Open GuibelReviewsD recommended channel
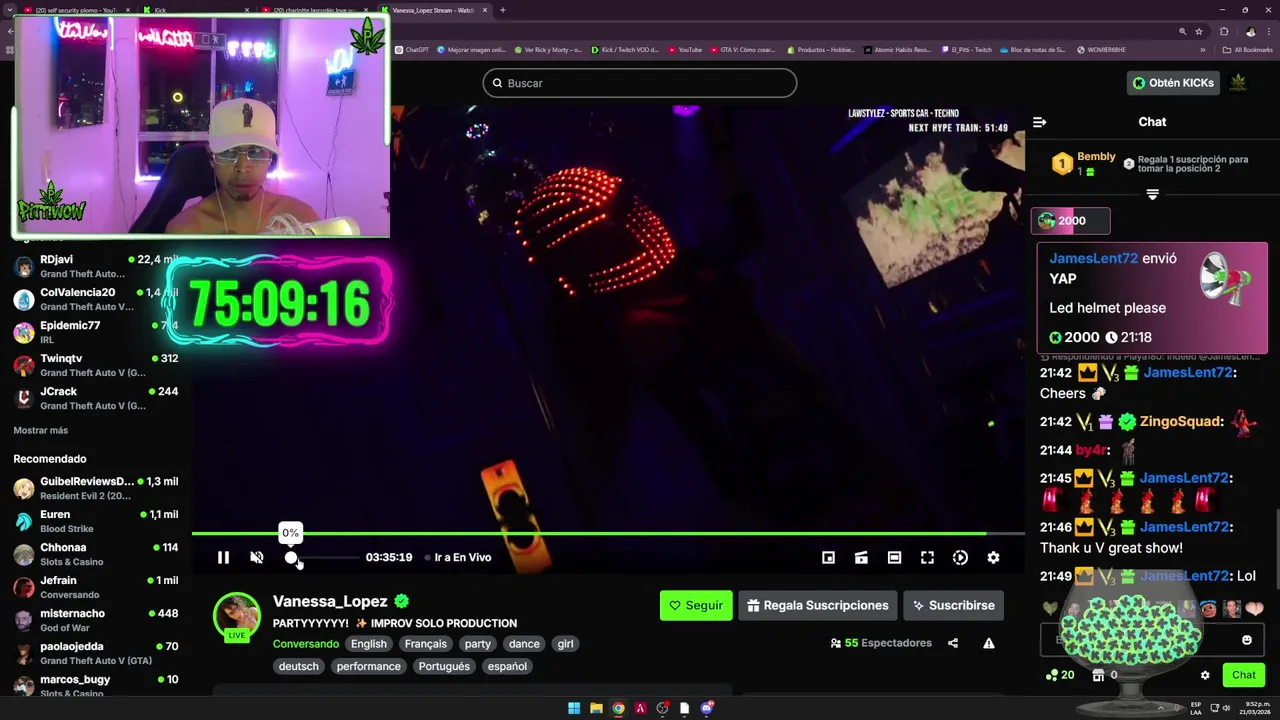1280x720 pixels. pos(96,488)
